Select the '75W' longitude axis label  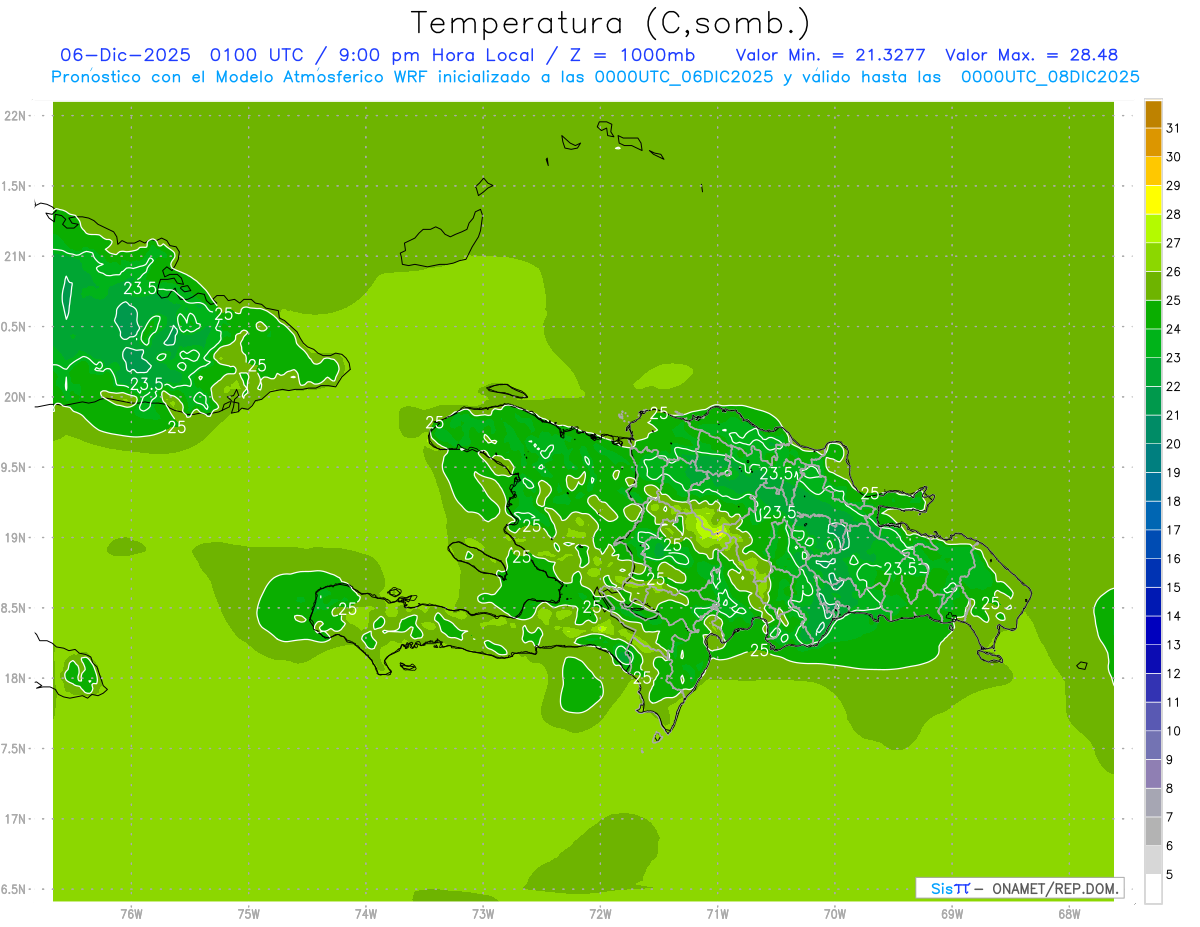click(x=249, y=914)
